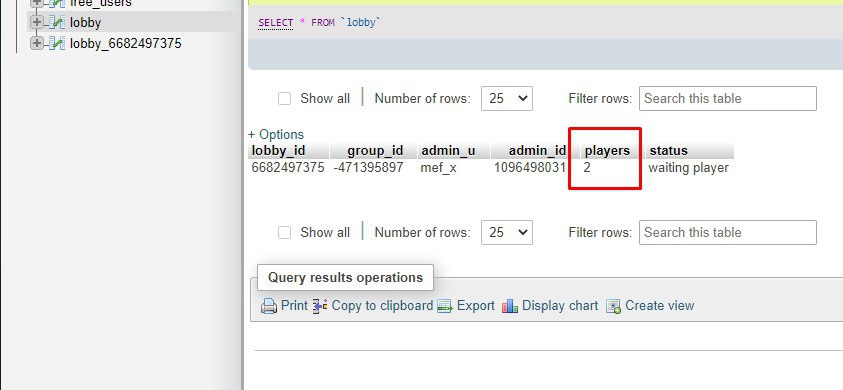
Task: Sort by lobby_id column header
Action: point(278,151)
